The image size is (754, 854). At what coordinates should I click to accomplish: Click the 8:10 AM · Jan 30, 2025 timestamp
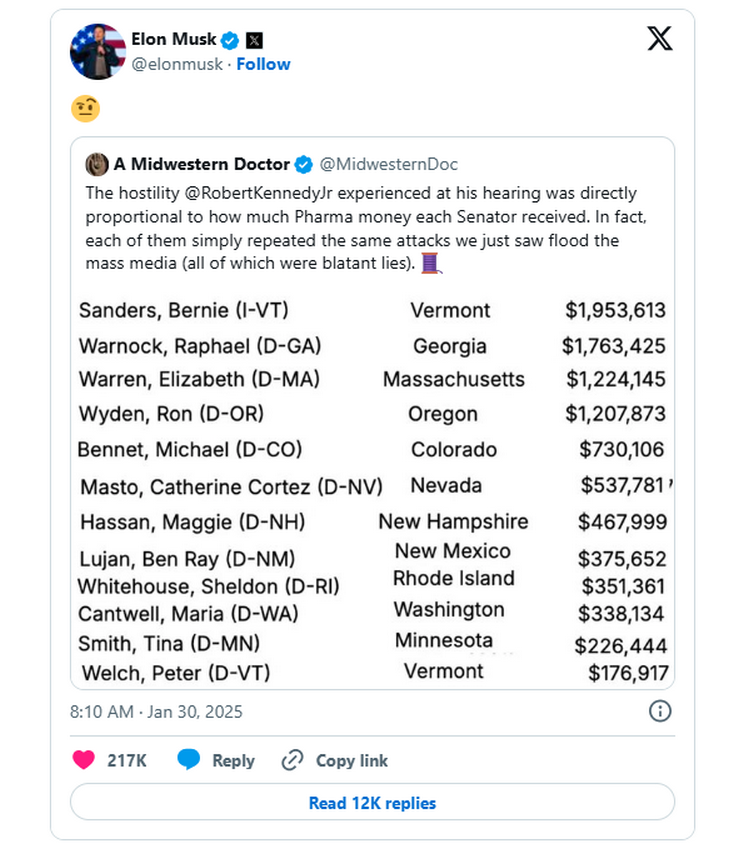pyautogui.click(x=156, y=712)
